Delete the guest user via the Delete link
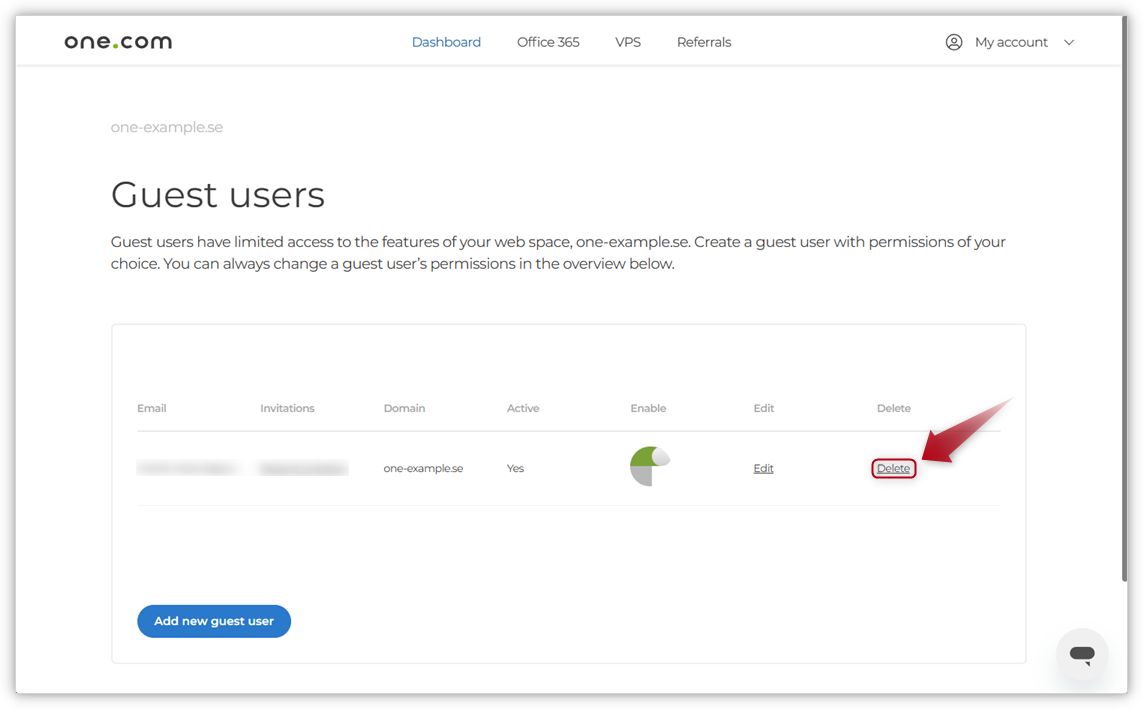The width and height of the screenshot is (1143, 709). coord(892,467)
